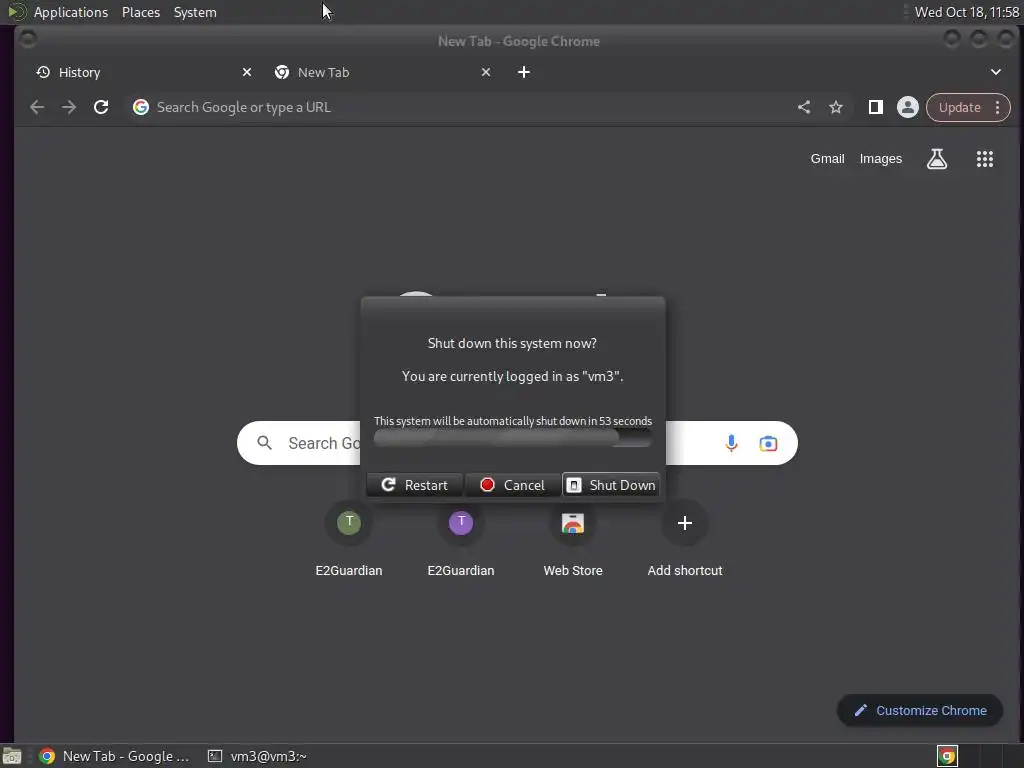Cancel the system shutdown
1024x768 pixels.
point(513,485)
